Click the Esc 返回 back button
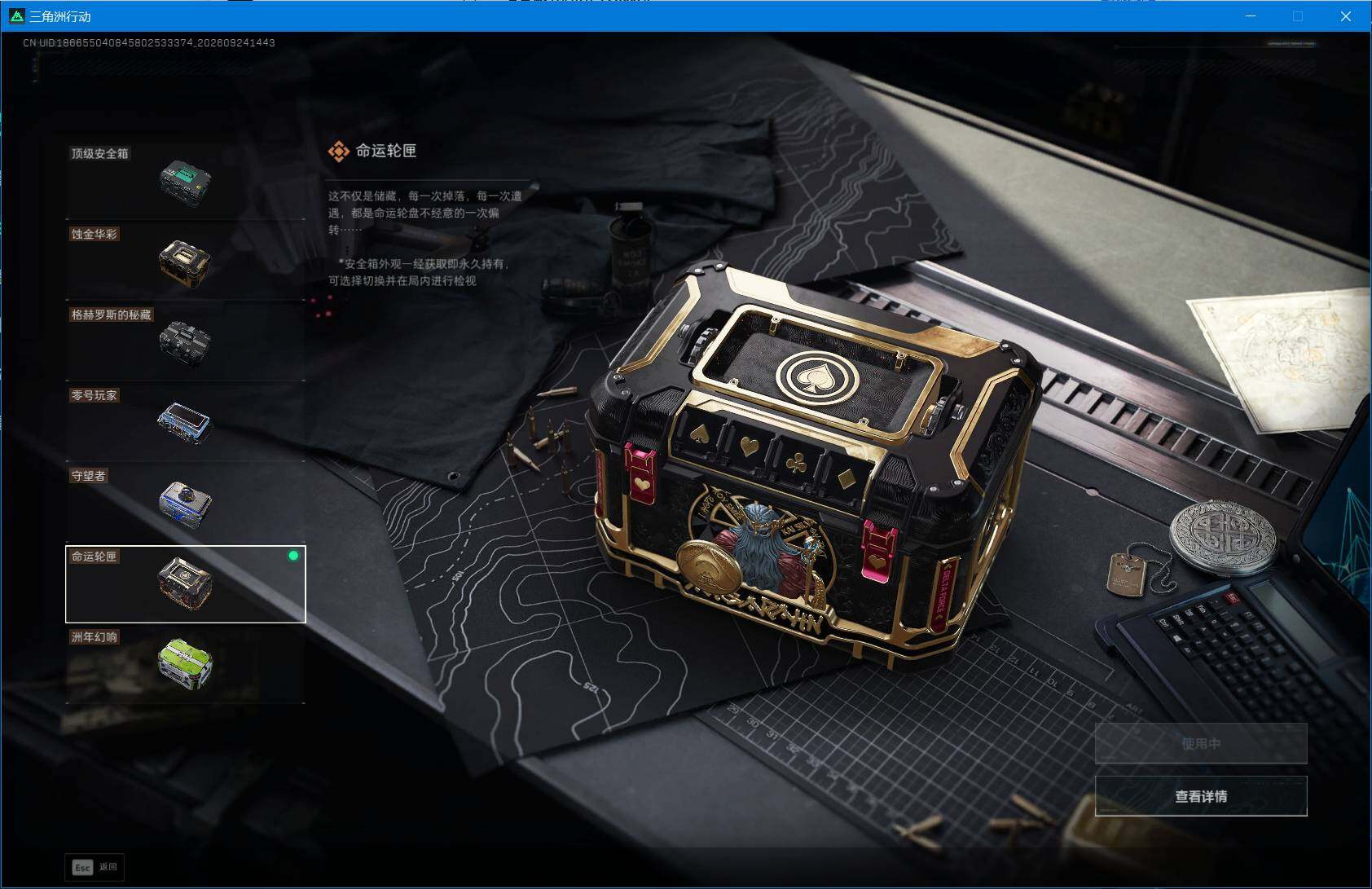The width and height of the screenshot is (1372, 889). click(95, 867)
